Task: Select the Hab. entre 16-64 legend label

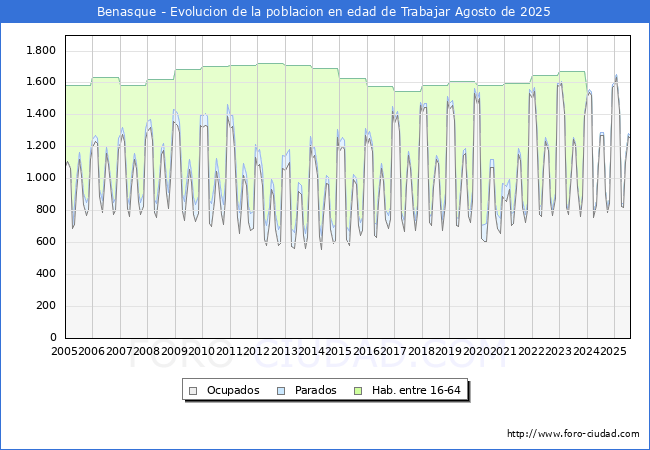Action: [416, 390]
